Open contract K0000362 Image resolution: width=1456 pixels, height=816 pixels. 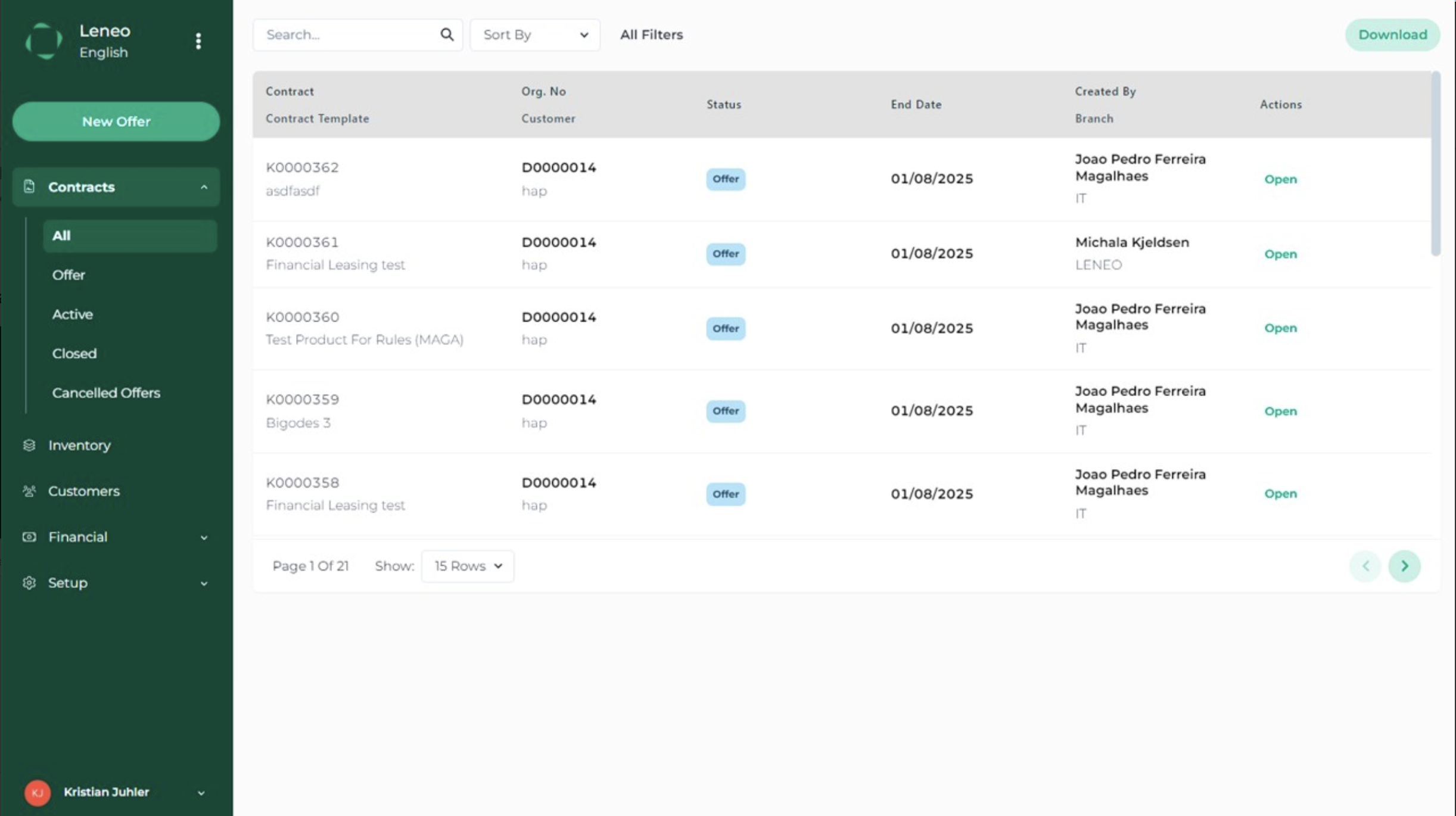(1280, 179)
